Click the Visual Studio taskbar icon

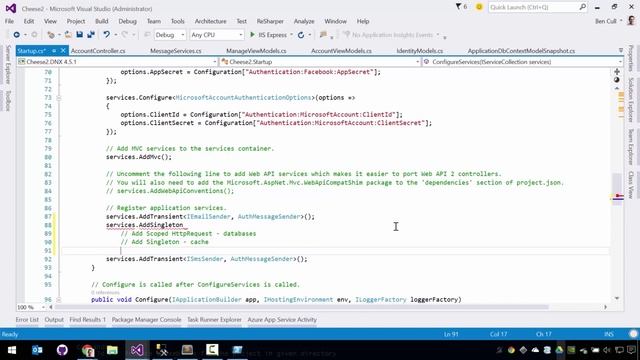[137, 350]
